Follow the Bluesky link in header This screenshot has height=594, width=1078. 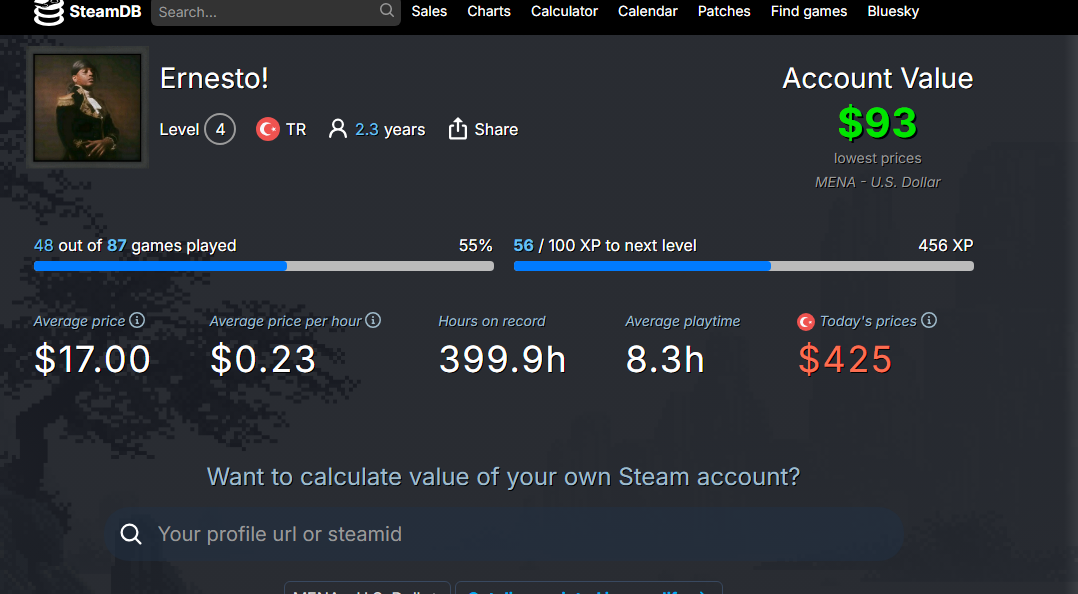click(x=893, y=11)
